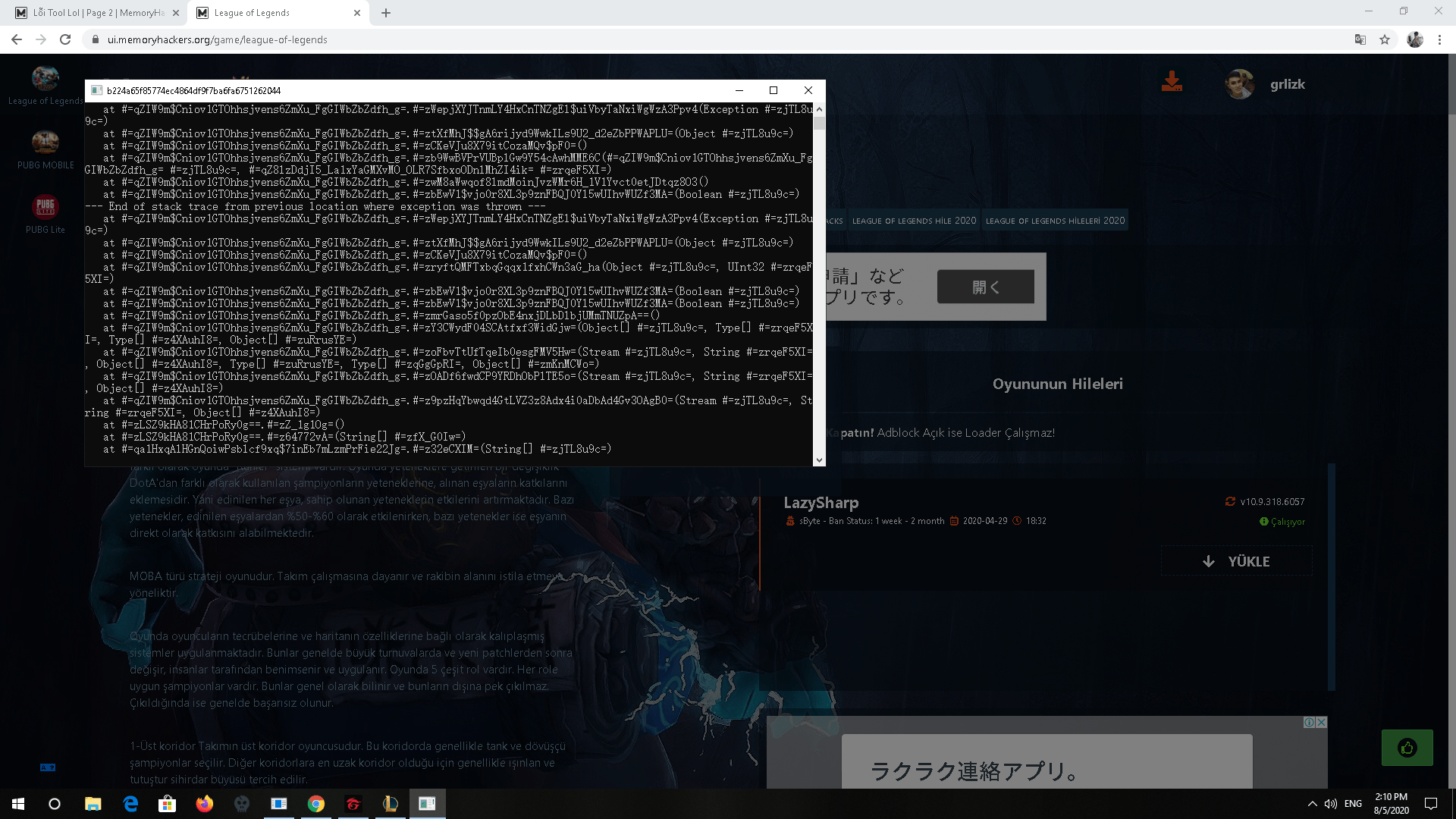Minimize the console window

point(739,90)
